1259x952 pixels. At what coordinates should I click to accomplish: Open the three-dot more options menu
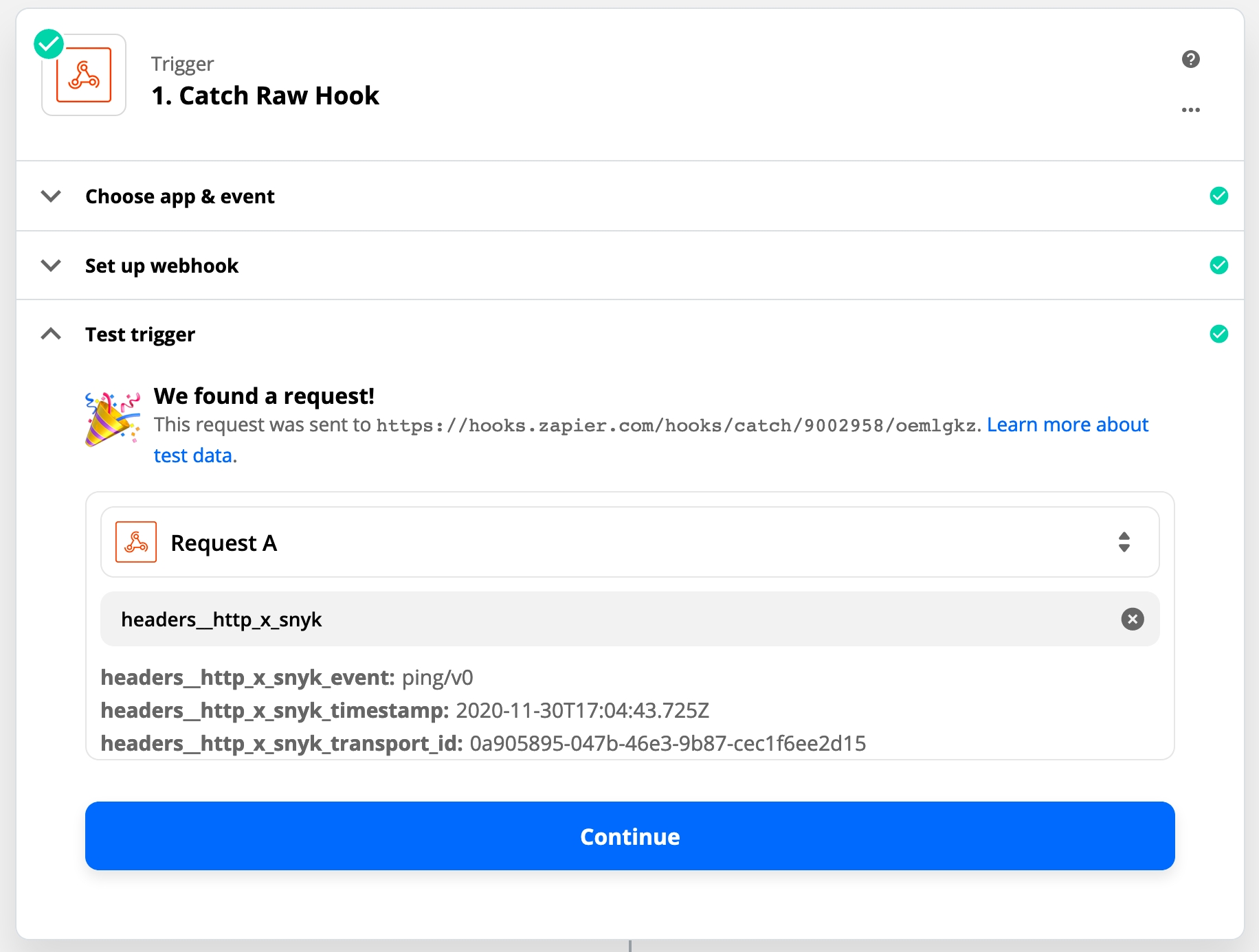tap(1190, 110)
